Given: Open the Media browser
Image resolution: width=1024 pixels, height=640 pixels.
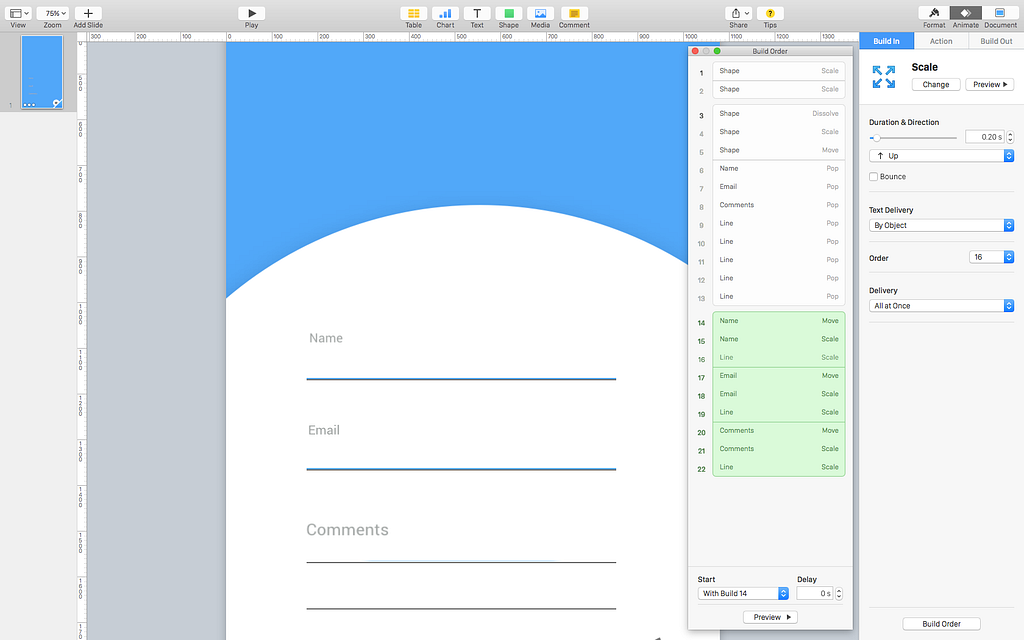Looking at the screenshot, I should pyautogui.click(x=540, y=13).
